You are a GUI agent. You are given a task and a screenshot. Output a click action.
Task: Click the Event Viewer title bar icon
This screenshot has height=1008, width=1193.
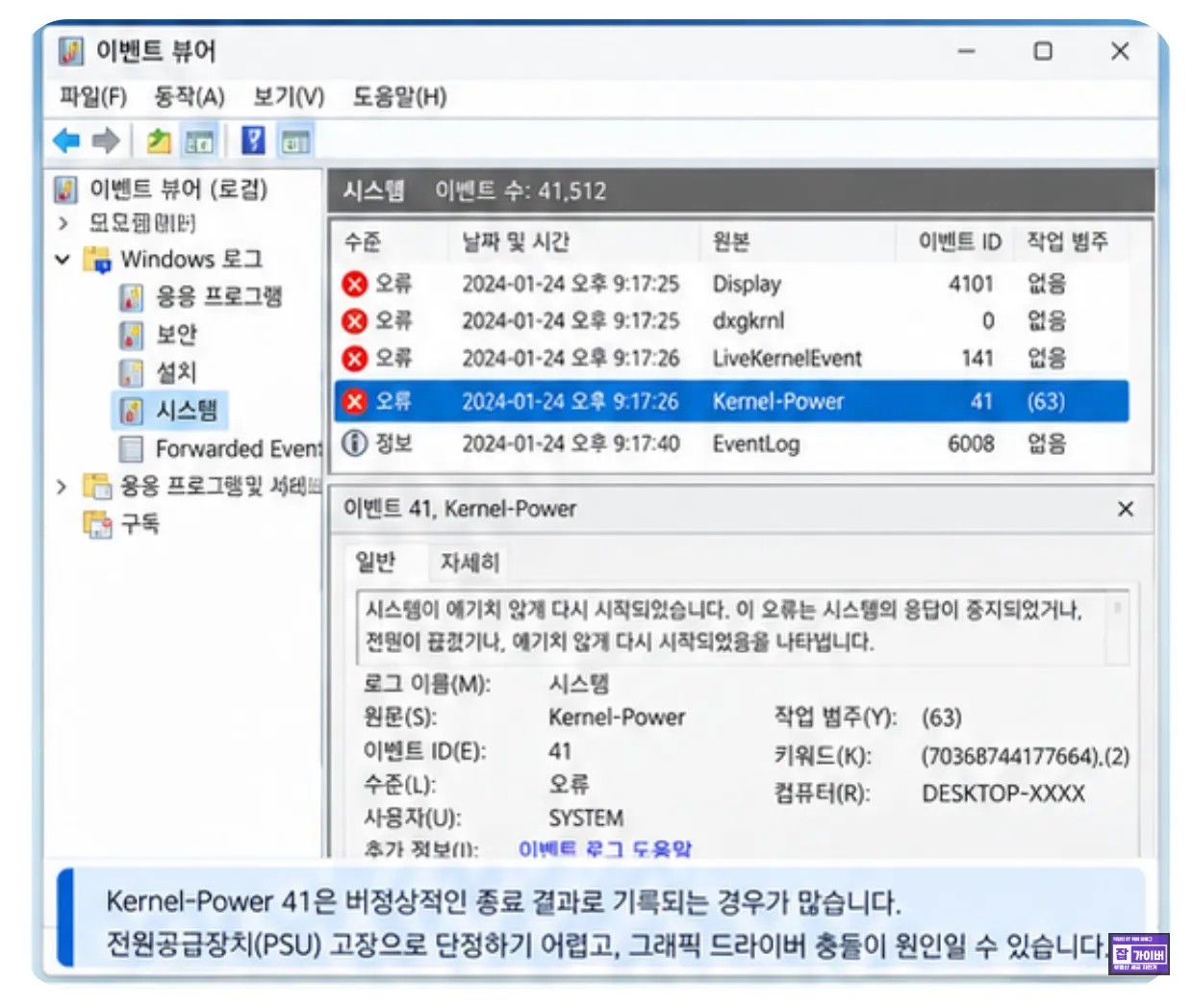click(x=70, y=51)
